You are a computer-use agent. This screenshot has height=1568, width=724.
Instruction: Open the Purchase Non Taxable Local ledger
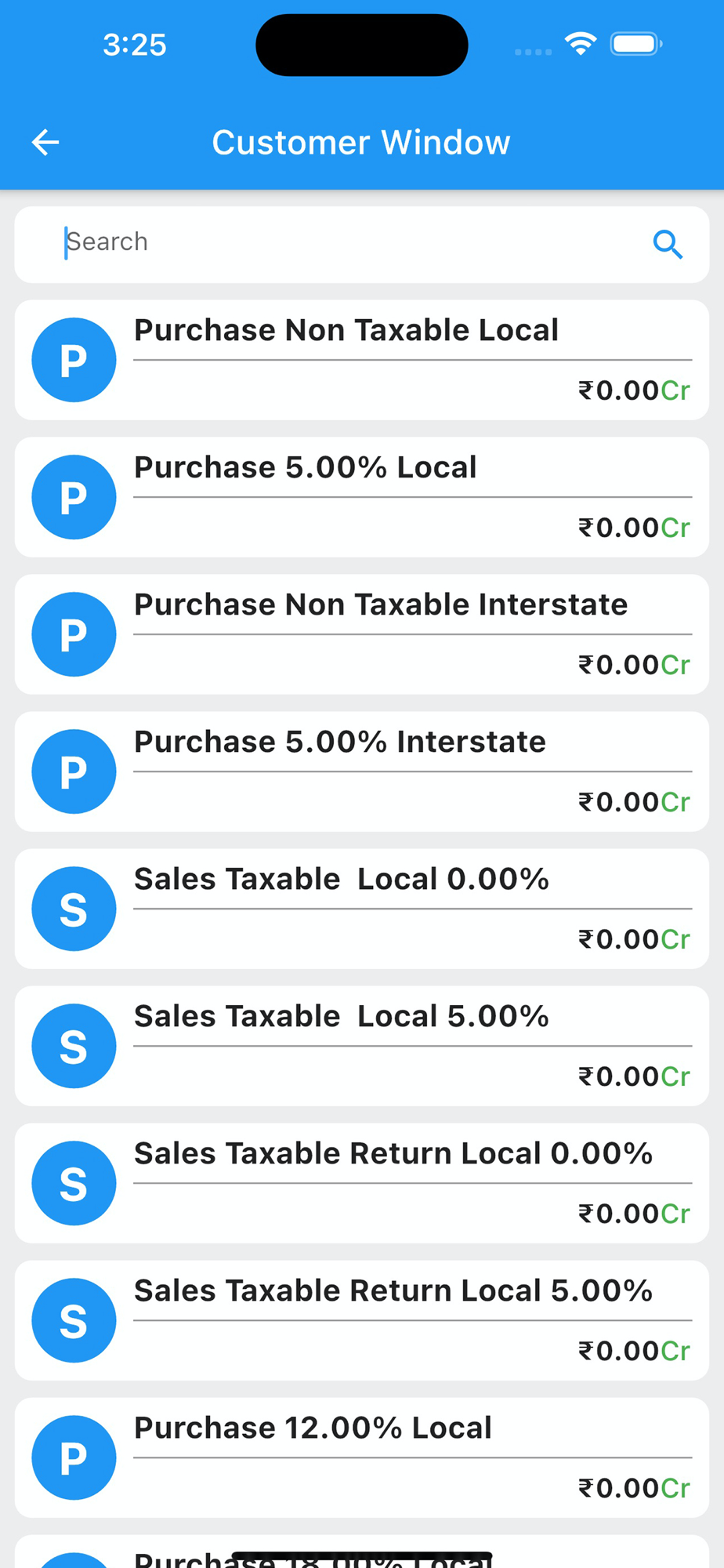(346, 330)
